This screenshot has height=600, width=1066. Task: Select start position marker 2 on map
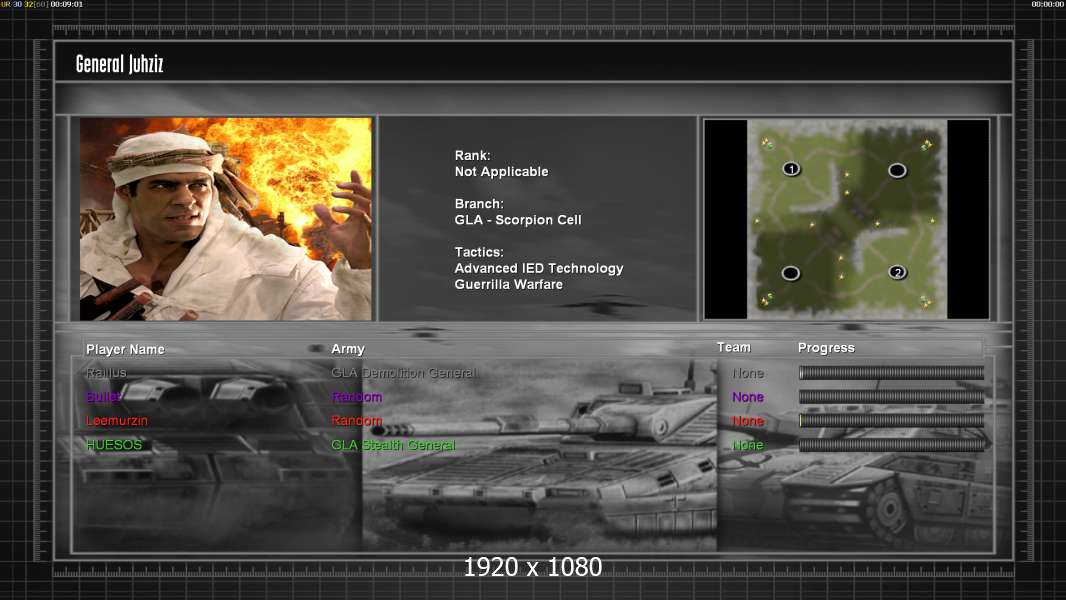click(897, 272)
